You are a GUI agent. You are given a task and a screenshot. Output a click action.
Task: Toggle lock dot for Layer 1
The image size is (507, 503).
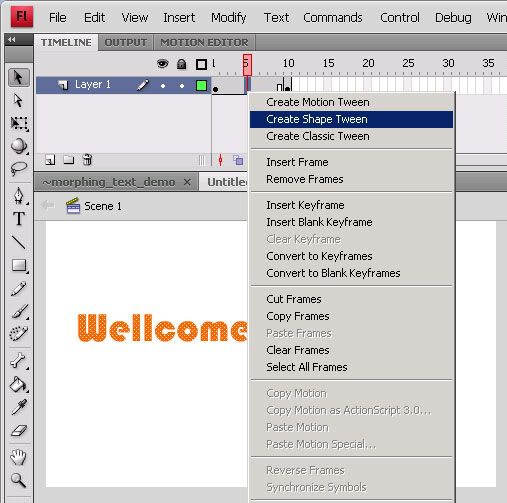coord(182,86)
